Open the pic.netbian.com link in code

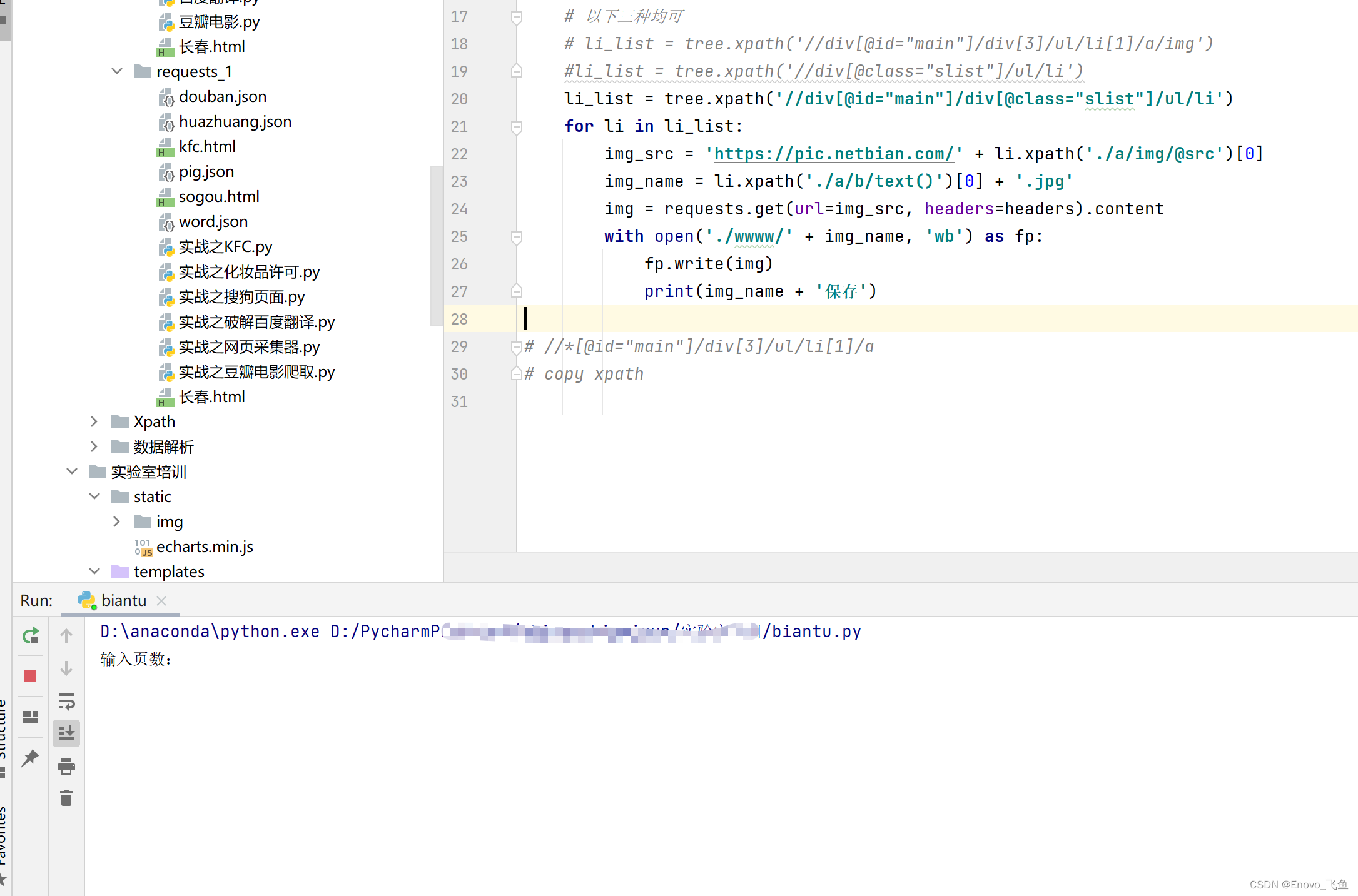833,154
